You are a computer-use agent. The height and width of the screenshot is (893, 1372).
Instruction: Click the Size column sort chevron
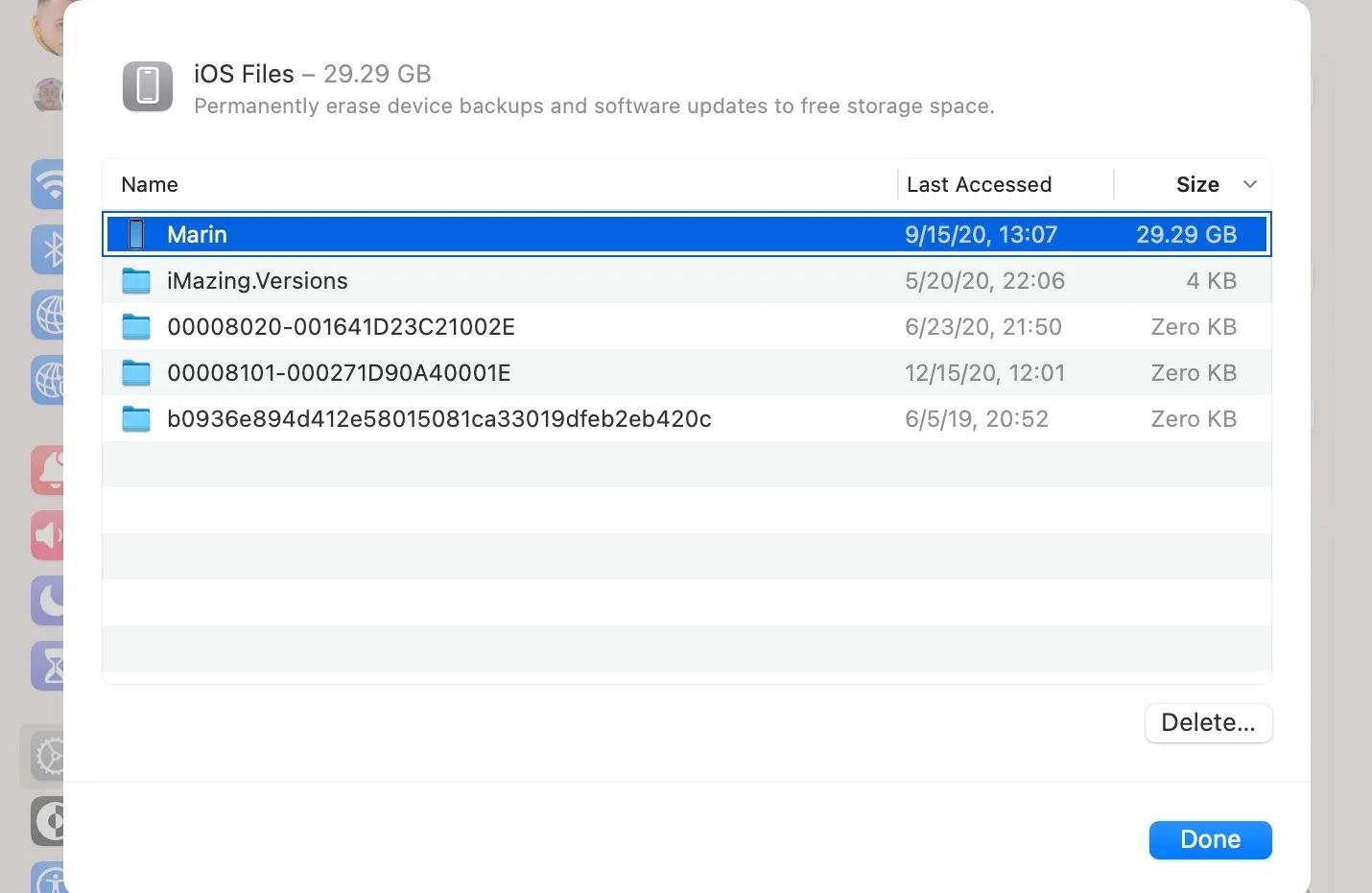[1249, 184]
